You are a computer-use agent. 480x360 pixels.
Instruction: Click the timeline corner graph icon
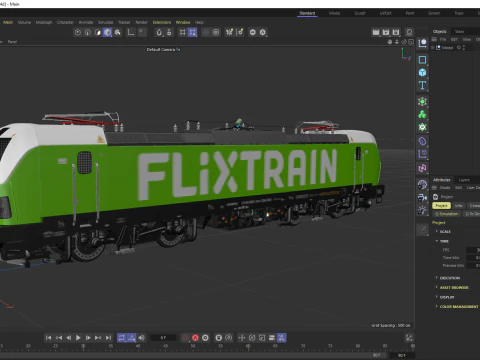[409, 338]
